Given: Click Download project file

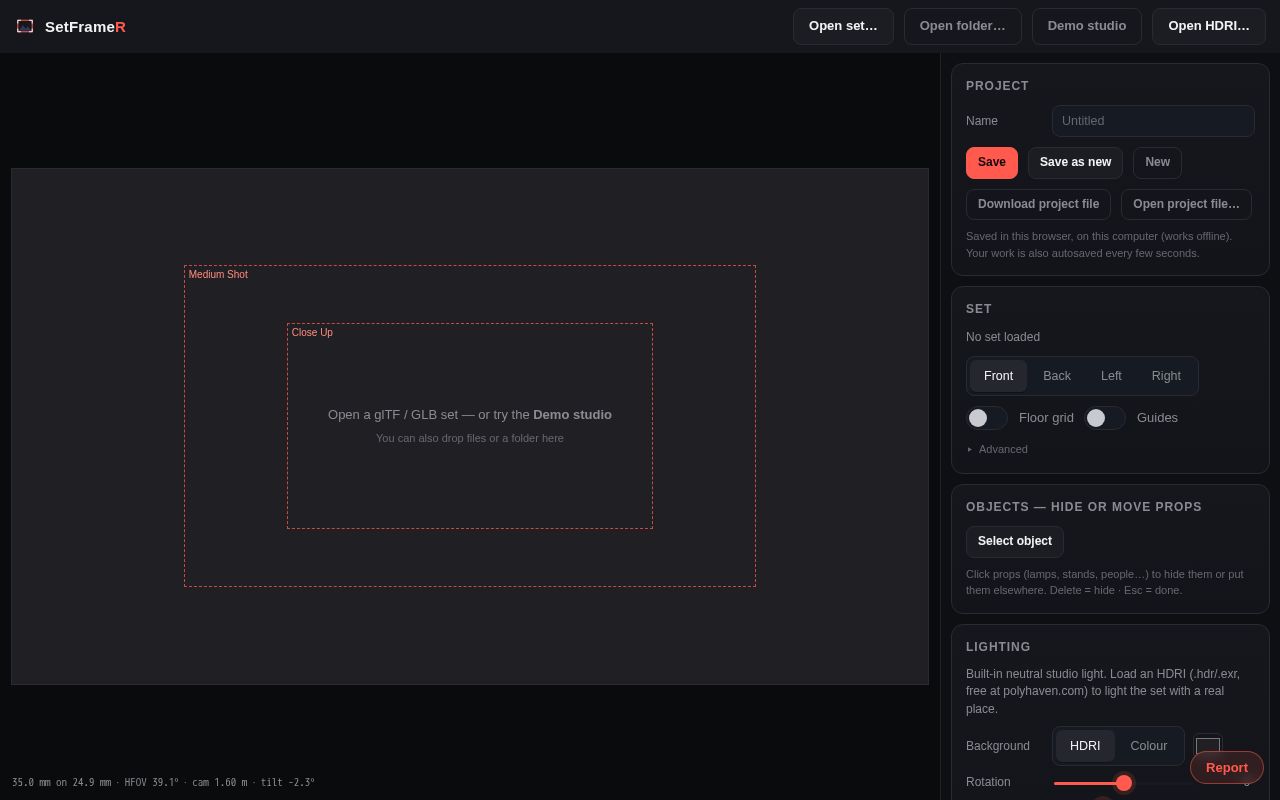Looking at the screenshot, I should 1038,204.
